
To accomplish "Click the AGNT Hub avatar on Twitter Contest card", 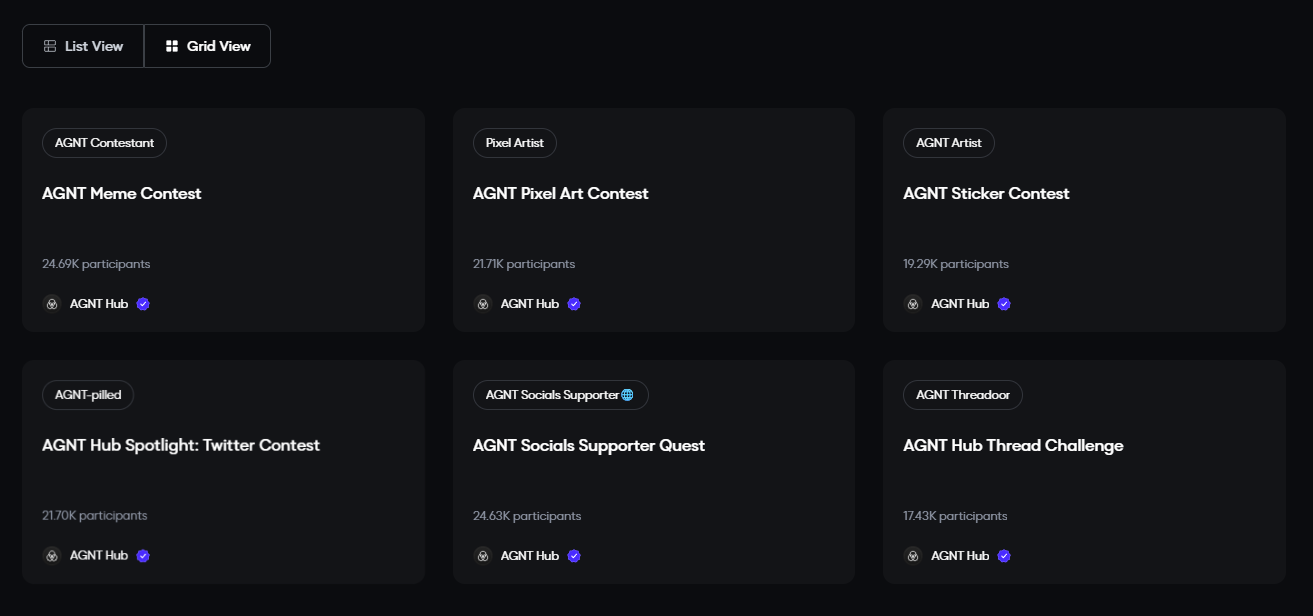I will 52,555.
